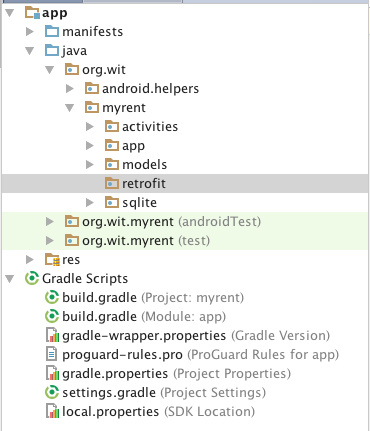Open settings.gradle file name
370x431 pixels.
pos(109,393)
